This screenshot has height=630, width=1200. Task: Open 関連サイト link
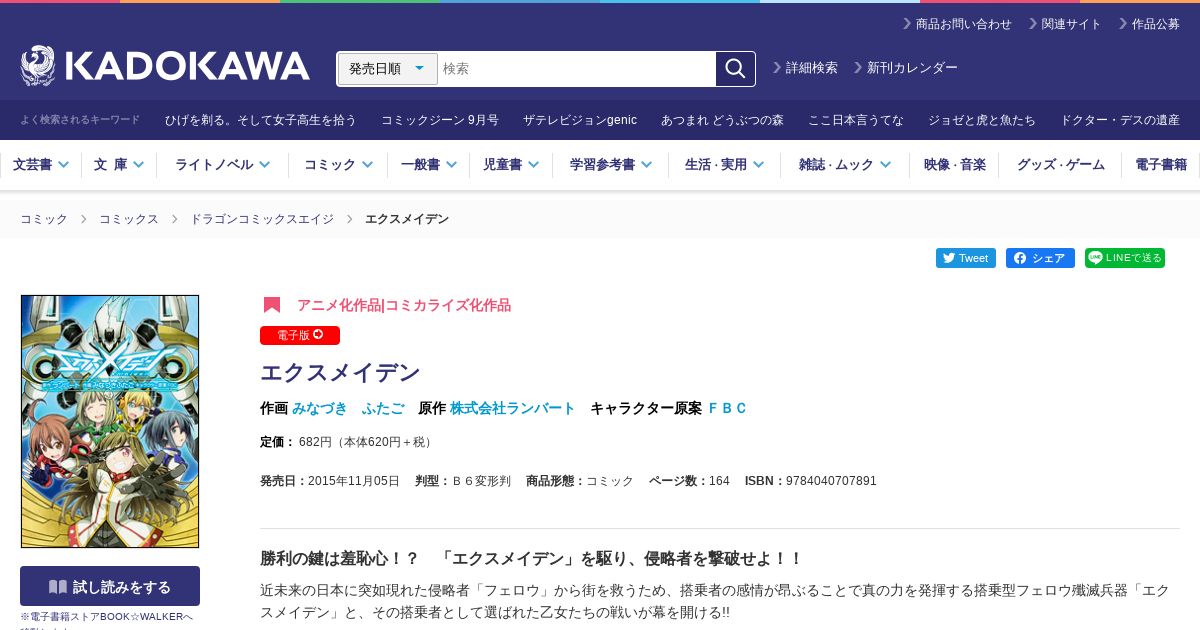(x=1064, y=24)
